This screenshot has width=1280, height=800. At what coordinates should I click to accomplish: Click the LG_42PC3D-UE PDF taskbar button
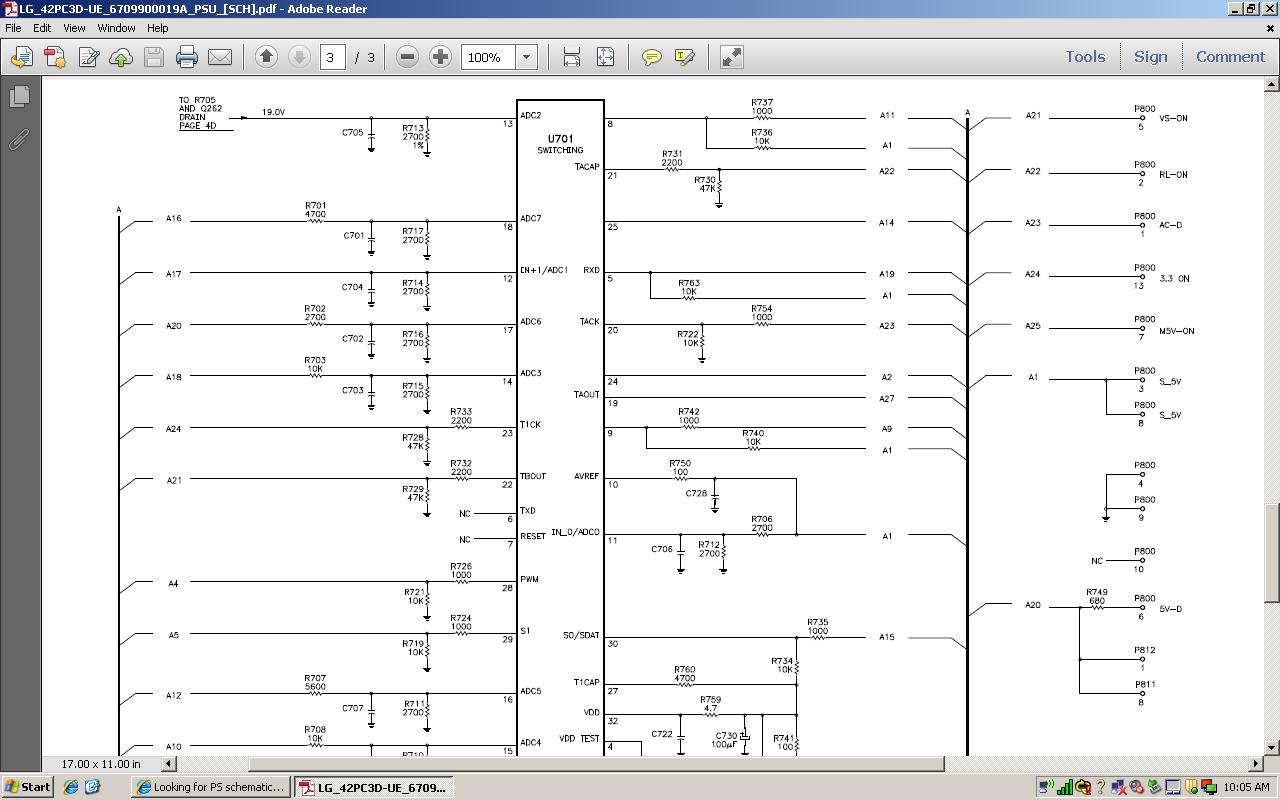(374, 787)
